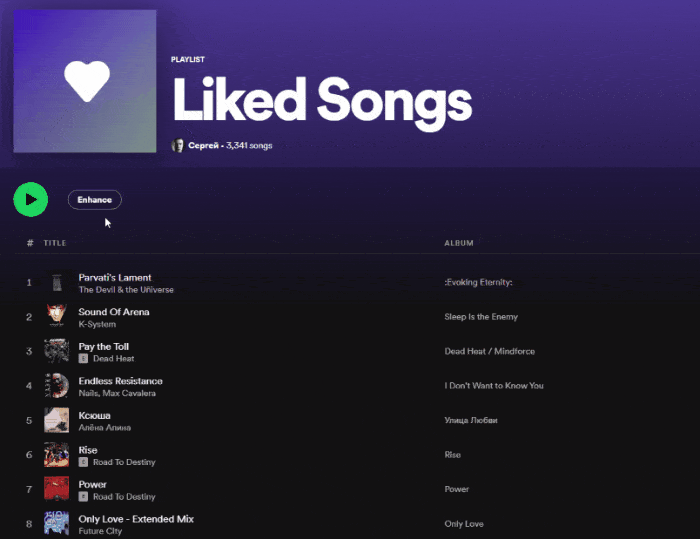Open the Dead Heat / Mindforce album

[491, 352]
